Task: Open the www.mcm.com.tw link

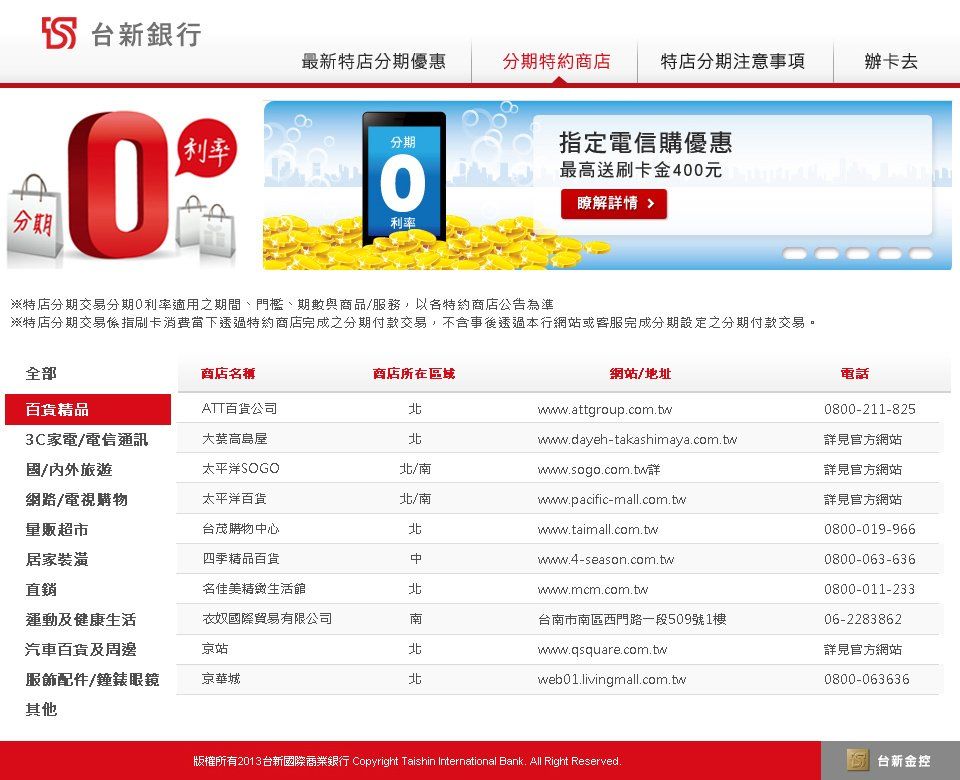Action: pos(593,590)
